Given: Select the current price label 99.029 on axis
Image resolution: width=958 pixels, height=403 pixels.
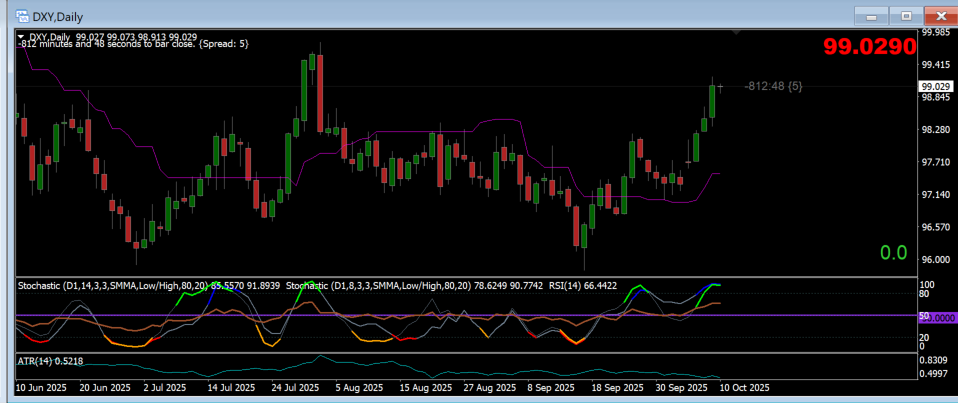Looking at the screenshot, I should [x=934, y=87].
